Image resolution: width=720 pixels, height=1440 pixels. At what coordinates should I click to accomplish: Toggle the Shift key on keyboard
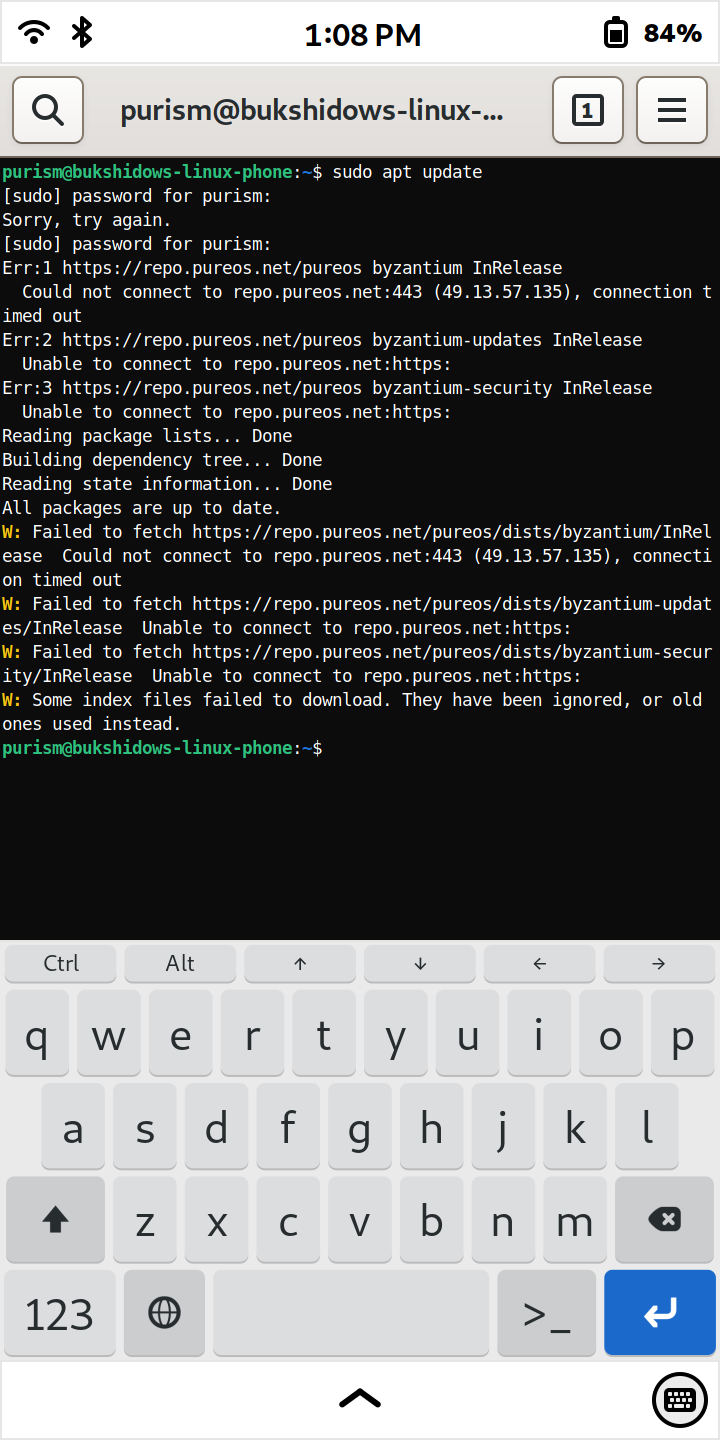[55, 1219]
